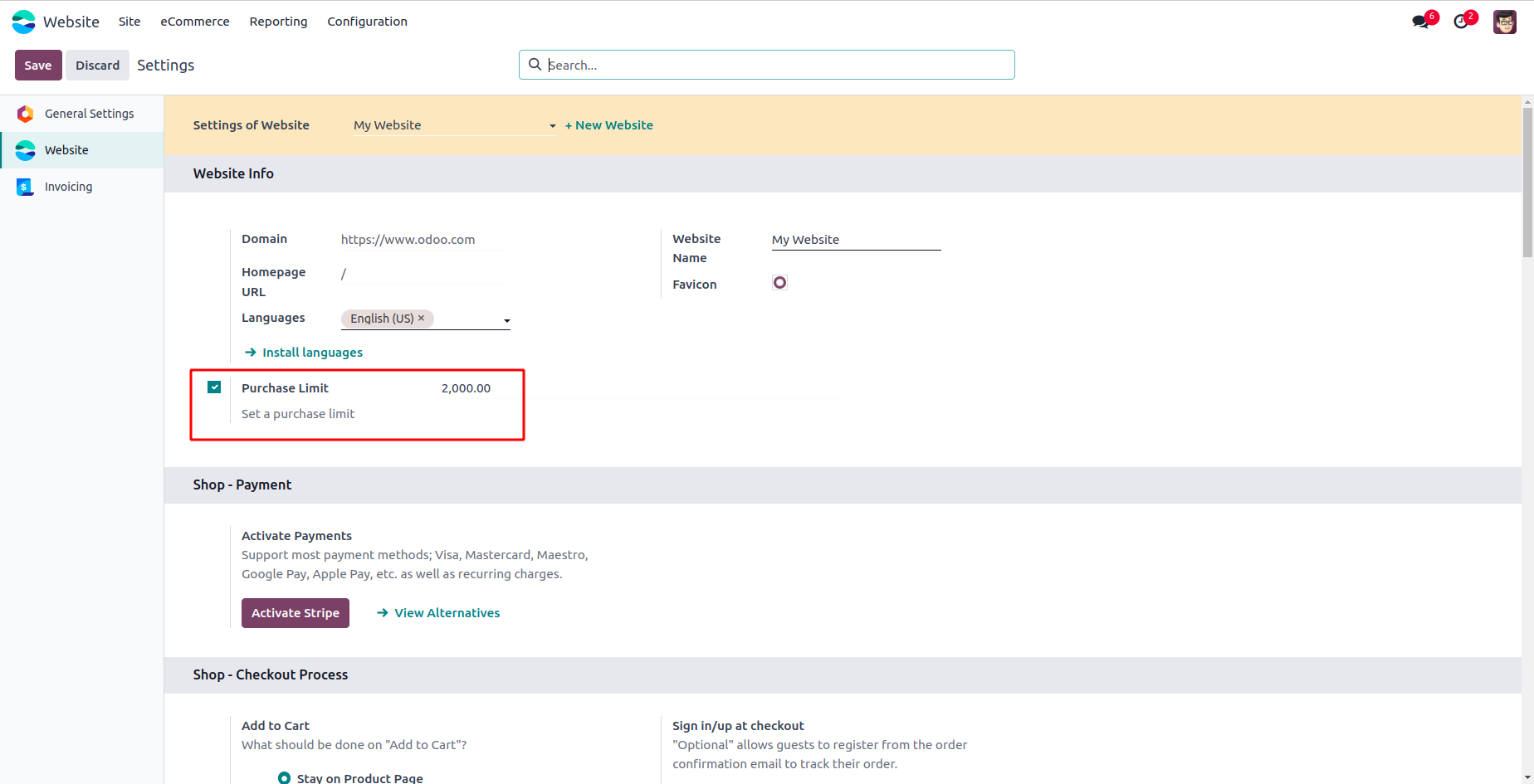This screenshot has width=1534, height=784.
Task: Select the Invoicing sidebar icon
Action: [26, 187]
